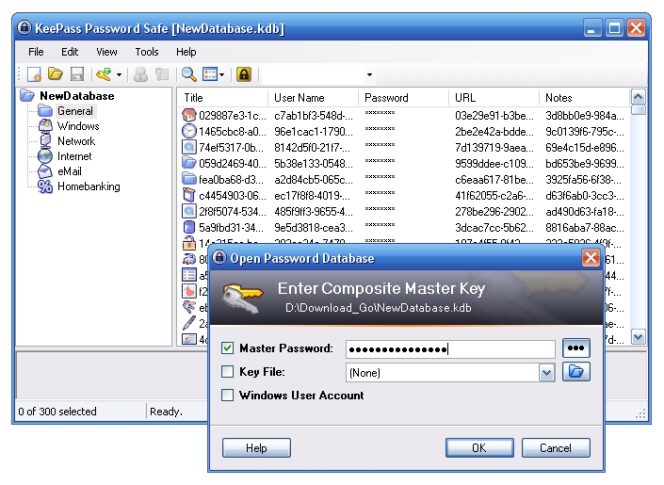
Task: Click the Homebanking percent icon
Action: (45, 186)
